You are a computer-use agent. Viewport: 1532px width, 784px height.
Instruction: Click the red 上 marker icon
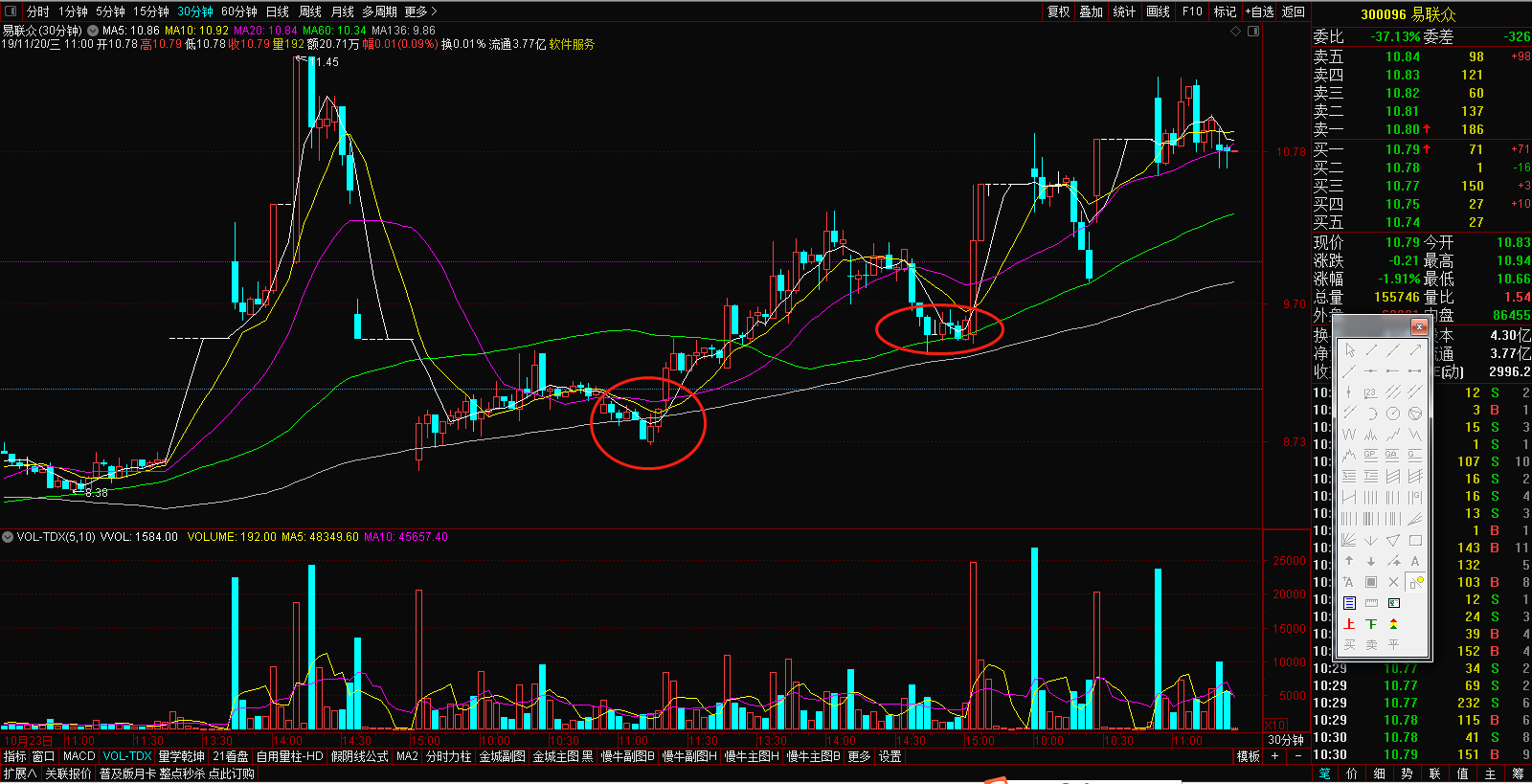(1349, 624)
